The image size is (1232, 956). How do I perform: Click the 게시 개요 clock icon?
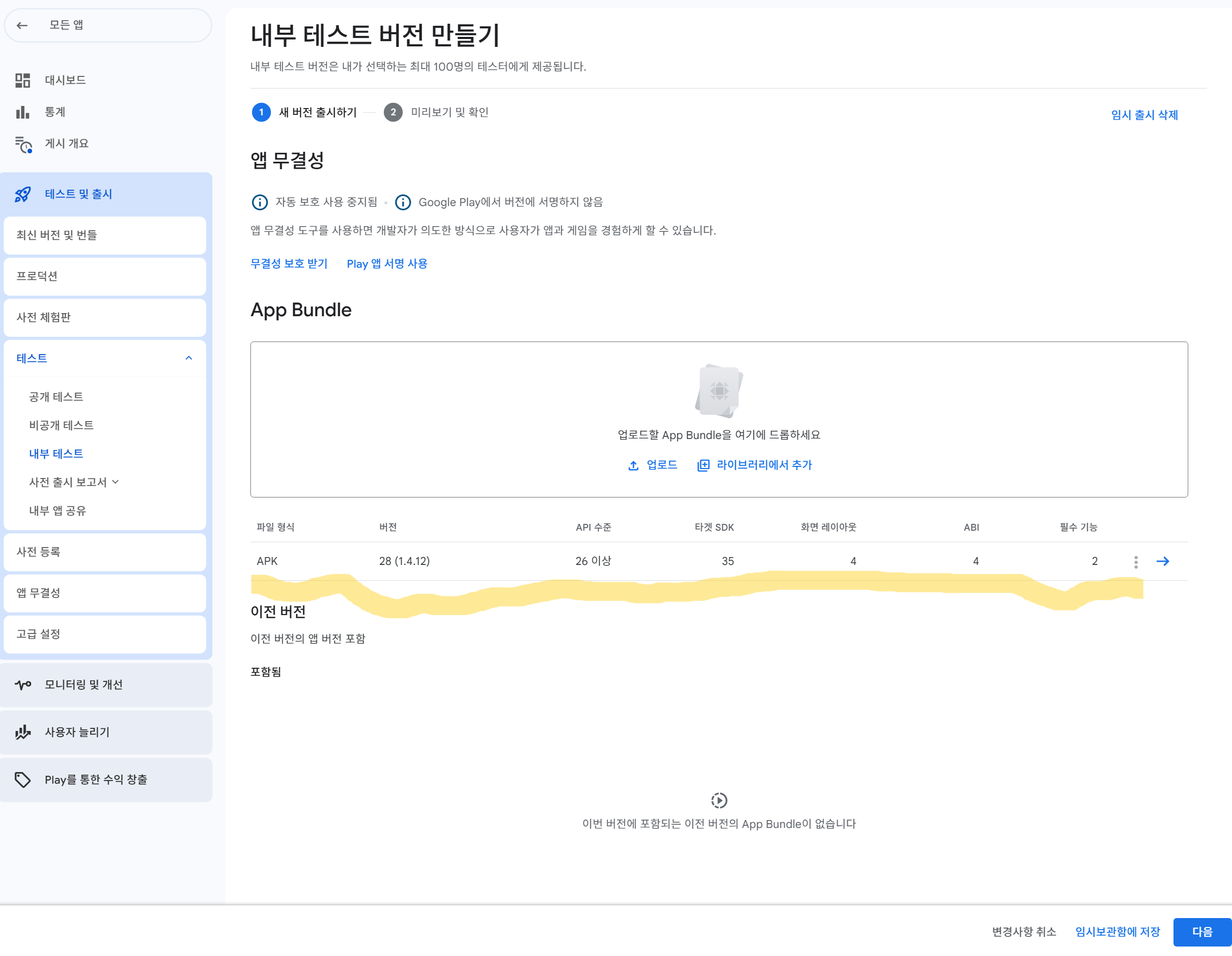(23, 144)
